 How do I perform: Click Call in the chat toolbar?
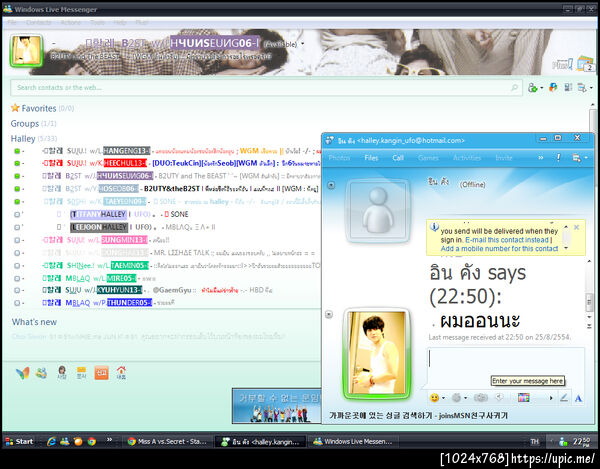tap(398, 158)
